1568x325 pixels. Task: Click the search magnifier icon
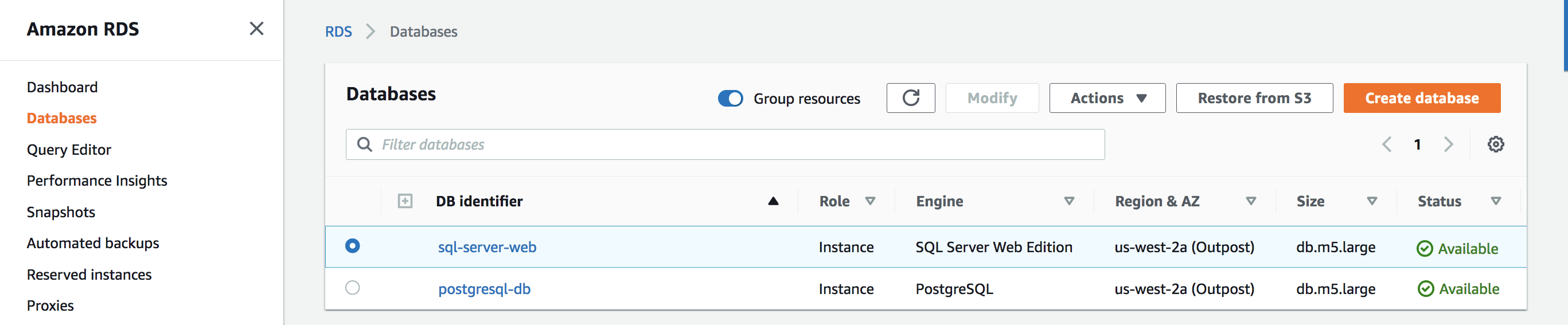click(x=365, y=144)
